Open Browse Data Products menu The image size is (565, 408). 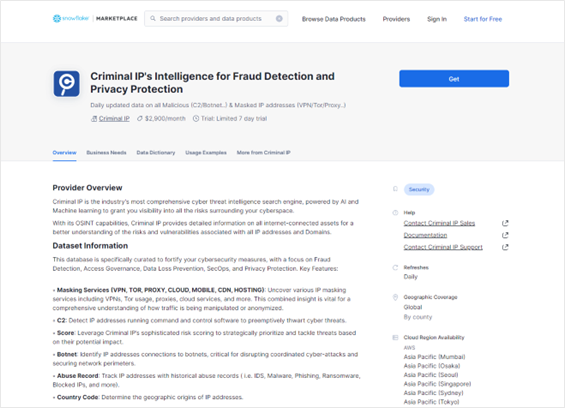pyautogui.click(x=334, y=19)
